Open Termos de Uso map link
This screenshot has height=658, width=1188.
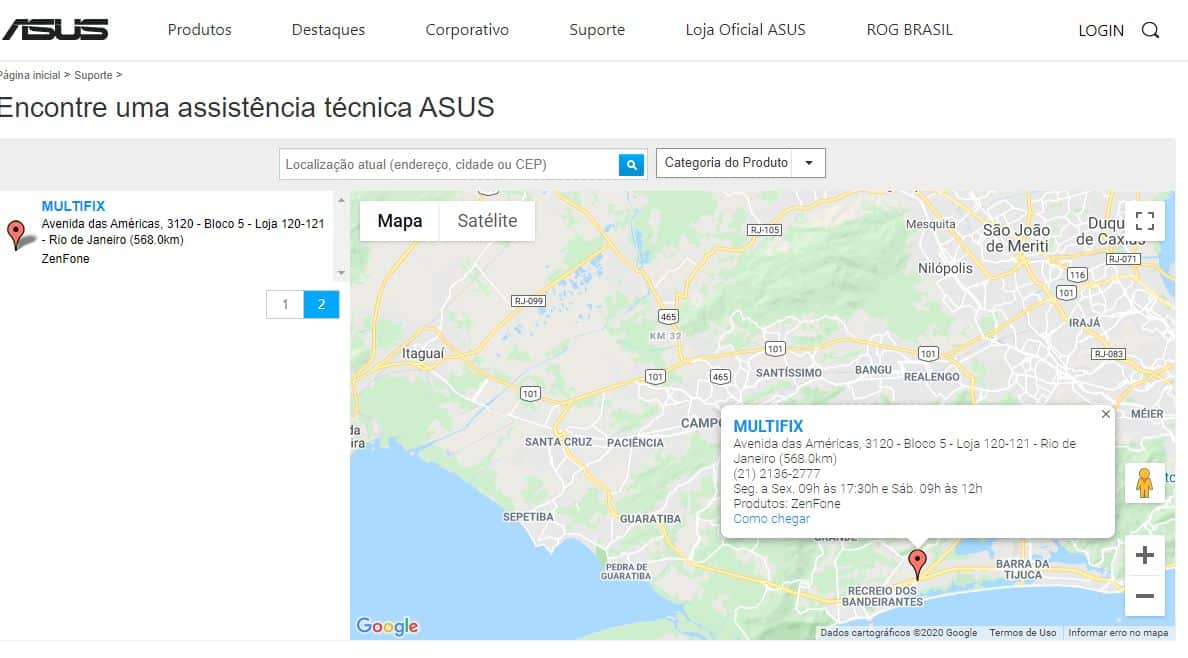click(x=1022, y=632)
